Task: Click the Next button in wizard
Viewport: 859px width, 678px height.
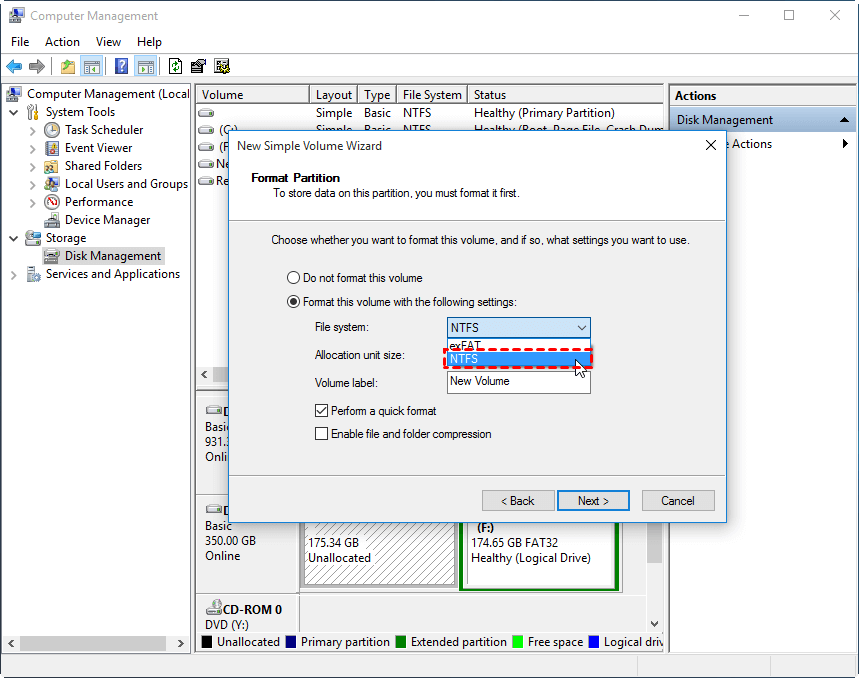Action: coord(593,501)
